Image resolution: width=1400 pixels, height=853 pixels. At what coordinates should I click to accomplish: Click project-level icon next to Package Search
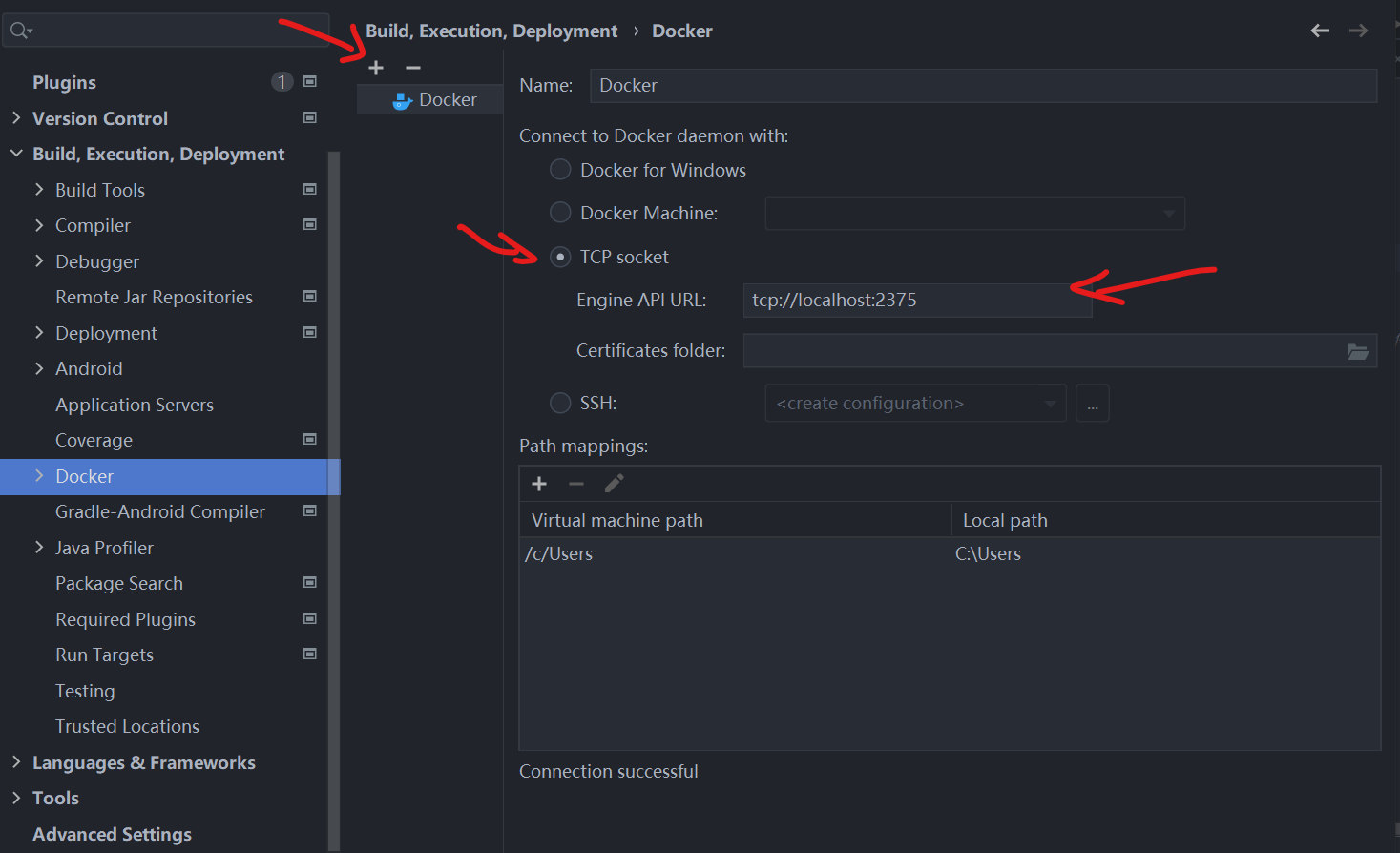click(310, 582)
